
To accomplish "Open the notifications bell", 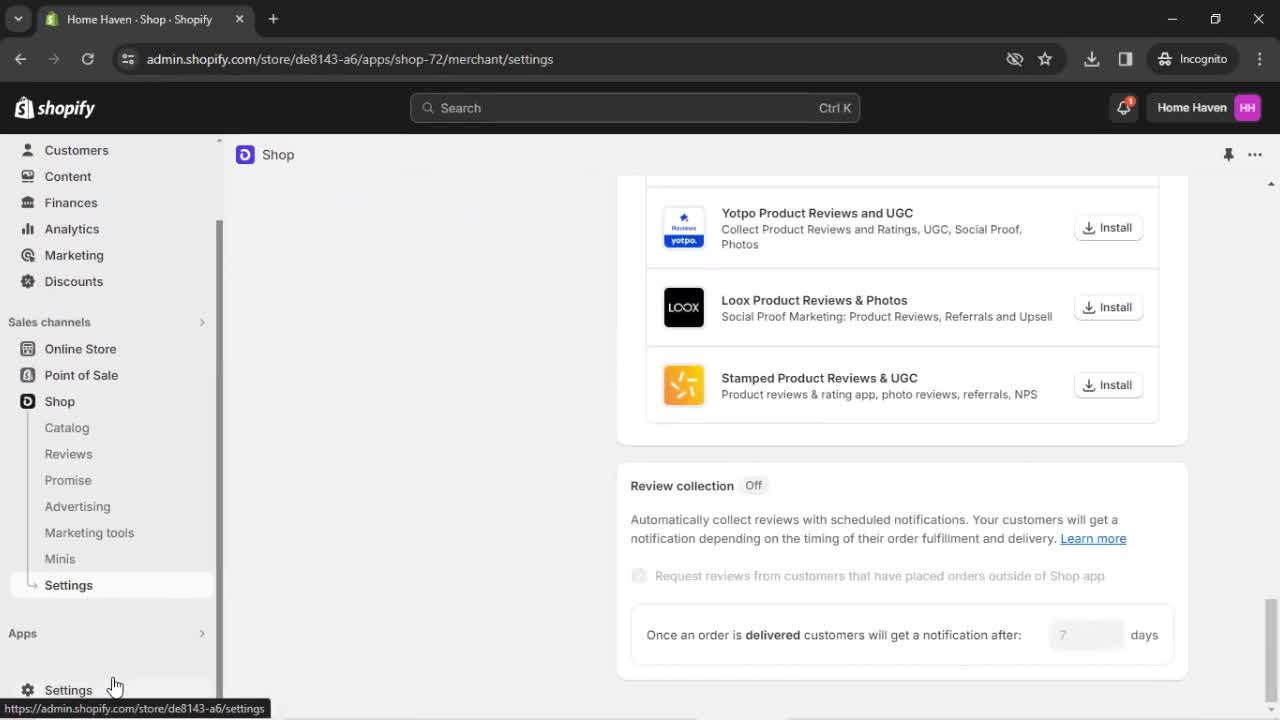I will [1124, 108].
